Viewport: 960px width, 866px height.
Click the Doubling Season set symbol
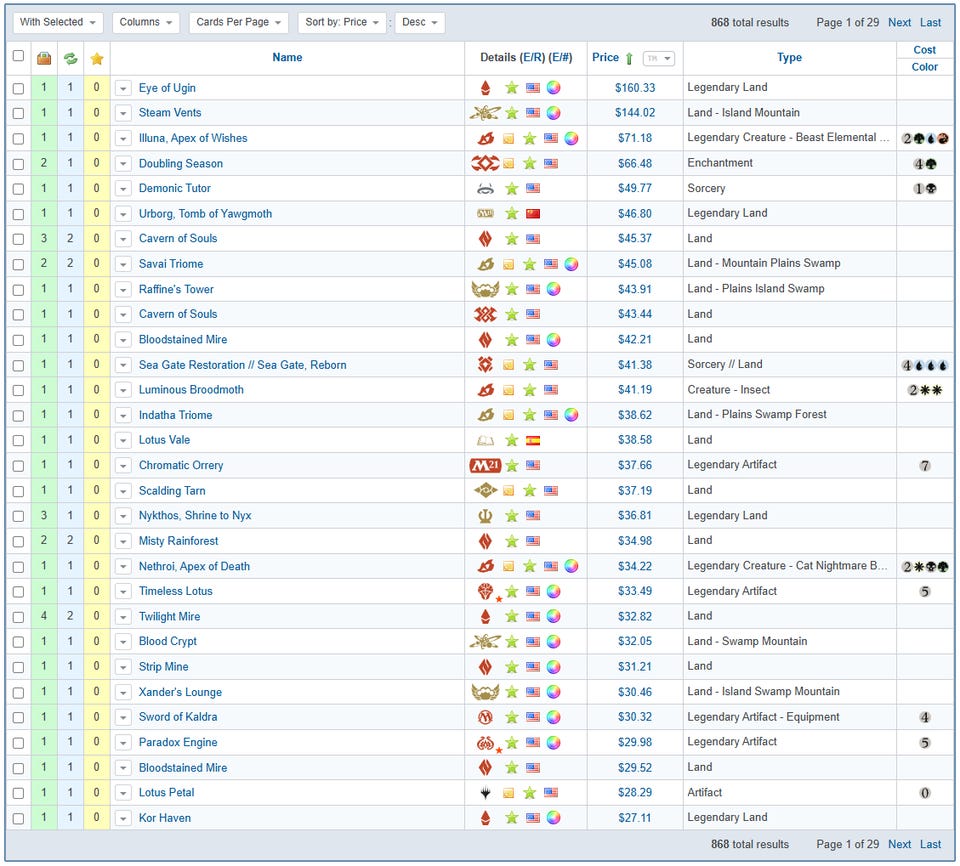click(x=485, y=164)
